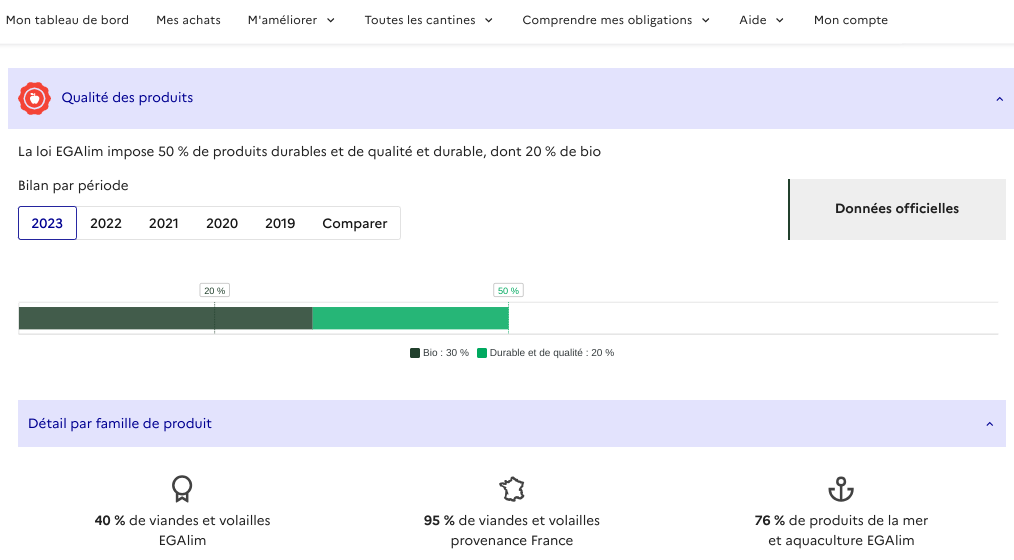
Task: Go to Mon tableau de bord
Action: (x=67, y=20)
